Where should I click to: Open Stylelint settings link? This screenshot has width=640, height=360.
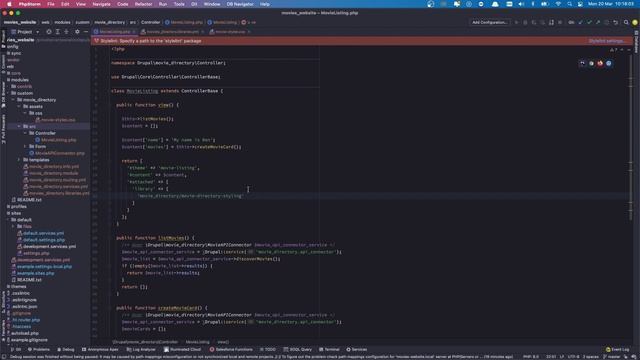pos(606,41)
